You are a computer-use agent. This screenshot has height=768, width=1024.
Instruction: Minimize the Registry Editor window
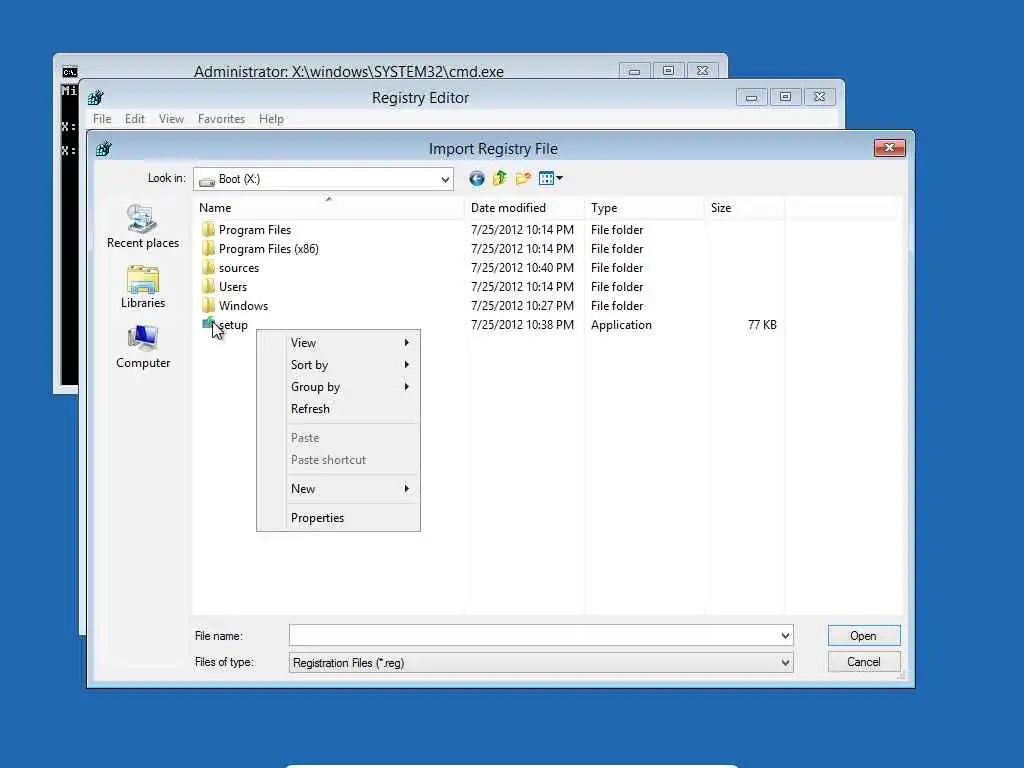point(751,97)
